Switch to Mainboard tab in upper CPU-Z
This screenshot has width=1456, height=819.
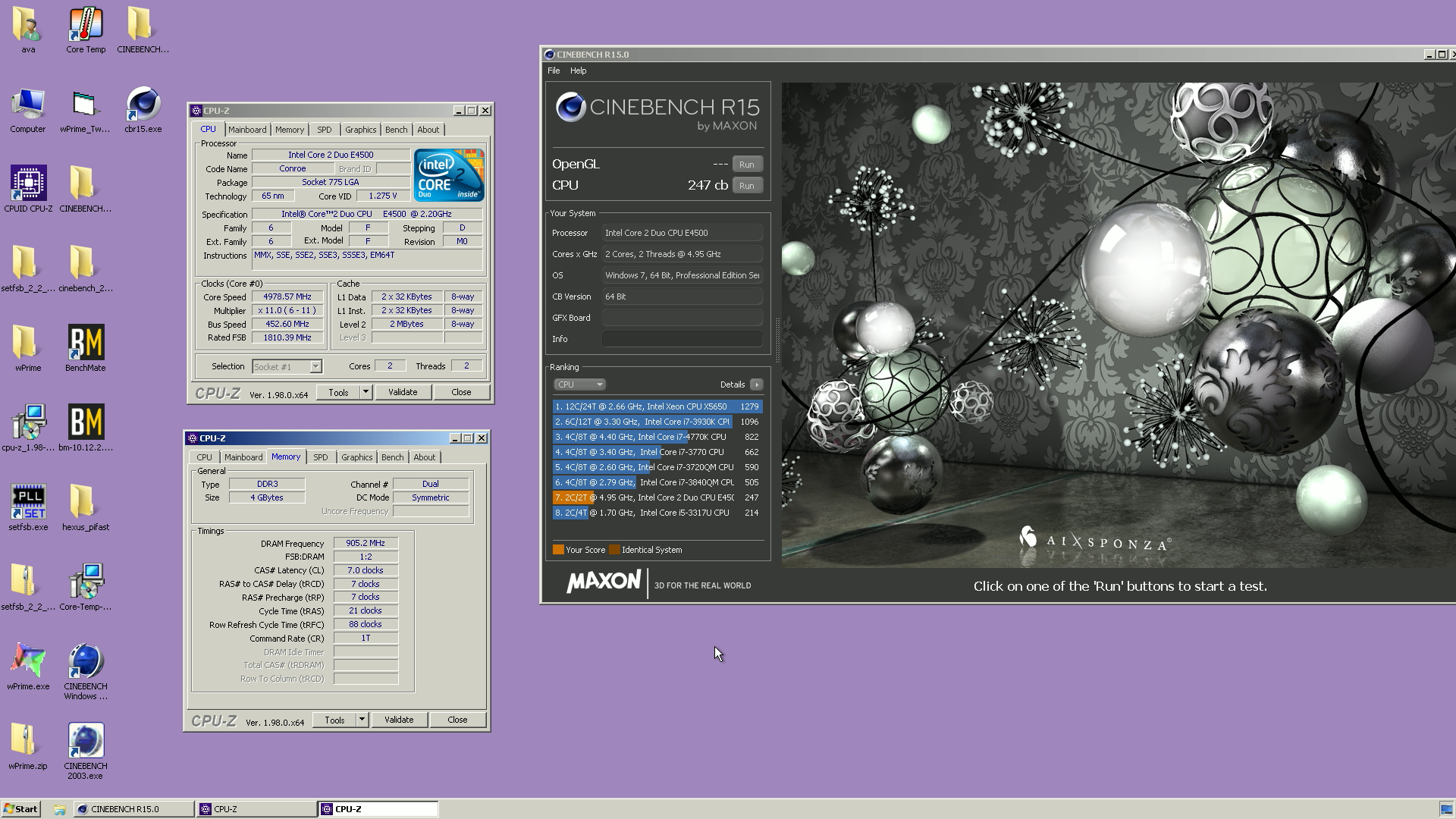pos(247,130)
